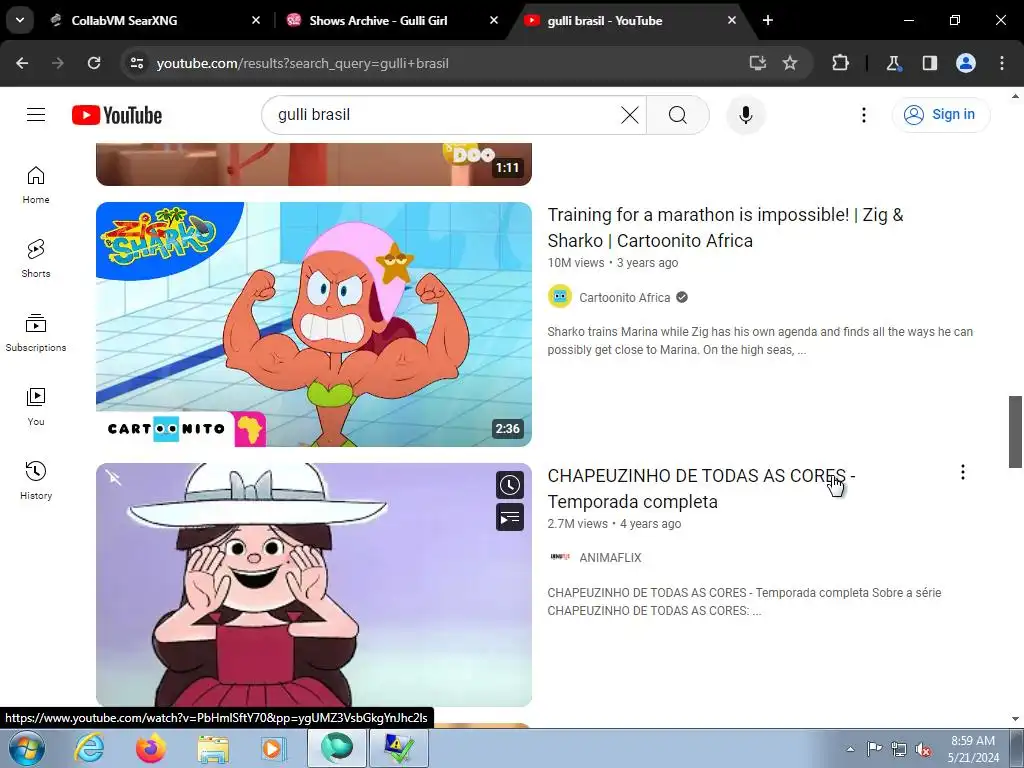Open Shorts in the sidebar
The width and height of the screenshot is (1024, 768).
(x=36, y=259)
